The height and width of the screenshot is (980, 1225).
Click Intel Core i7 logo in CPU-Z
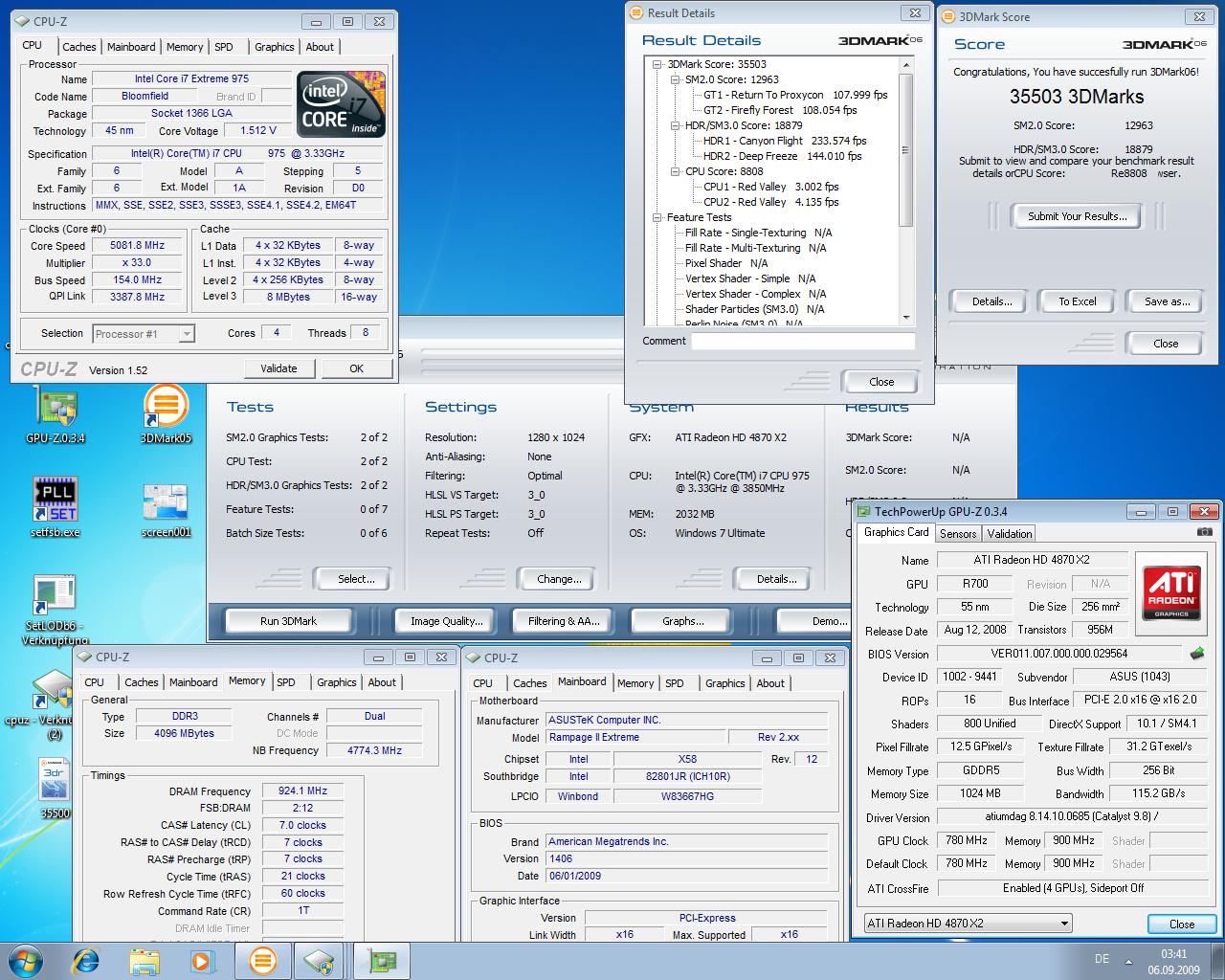click(341, 103)
